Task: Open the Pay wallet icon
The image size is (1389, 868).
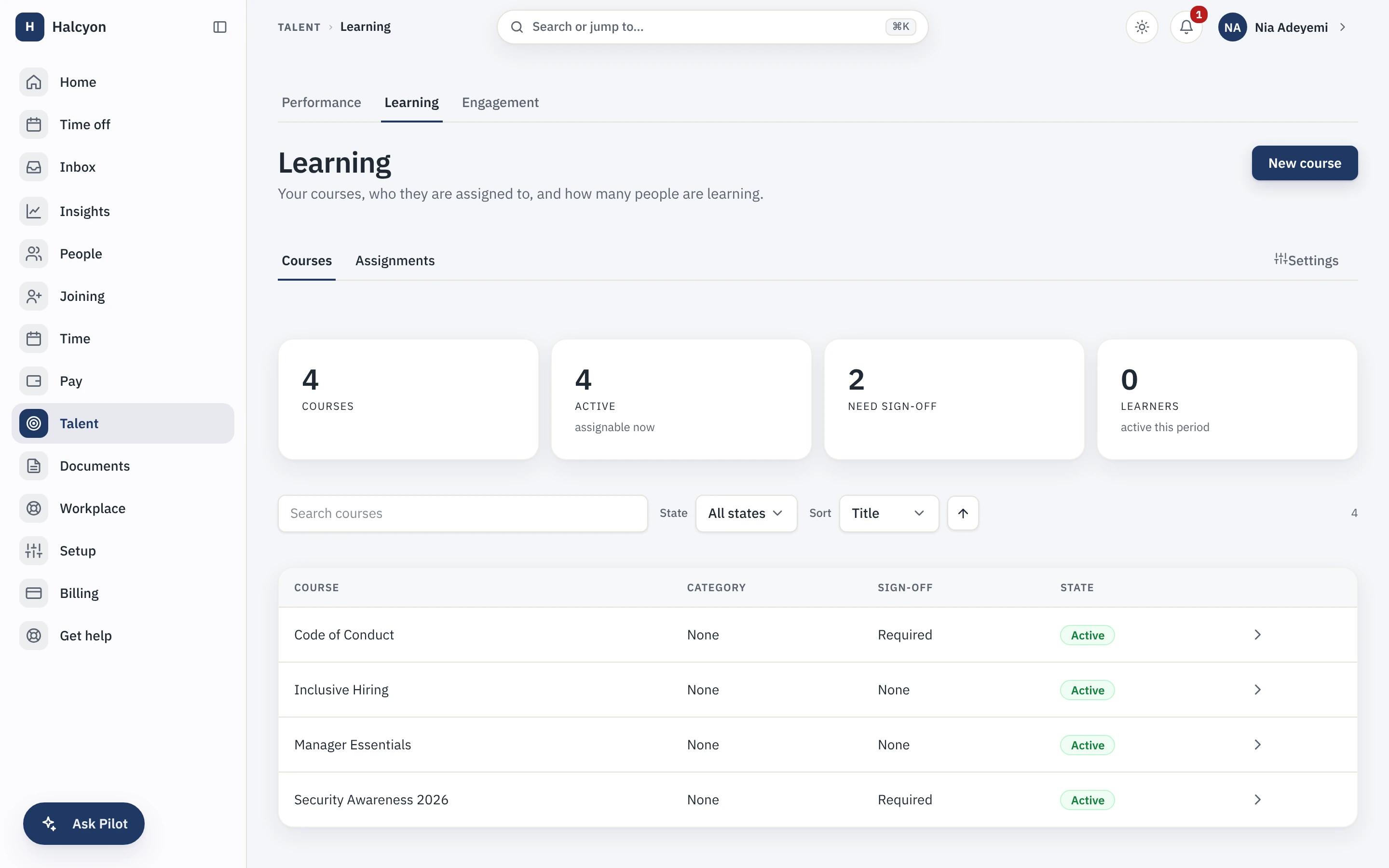Action: pyautogui.click(x=34, y=381)
